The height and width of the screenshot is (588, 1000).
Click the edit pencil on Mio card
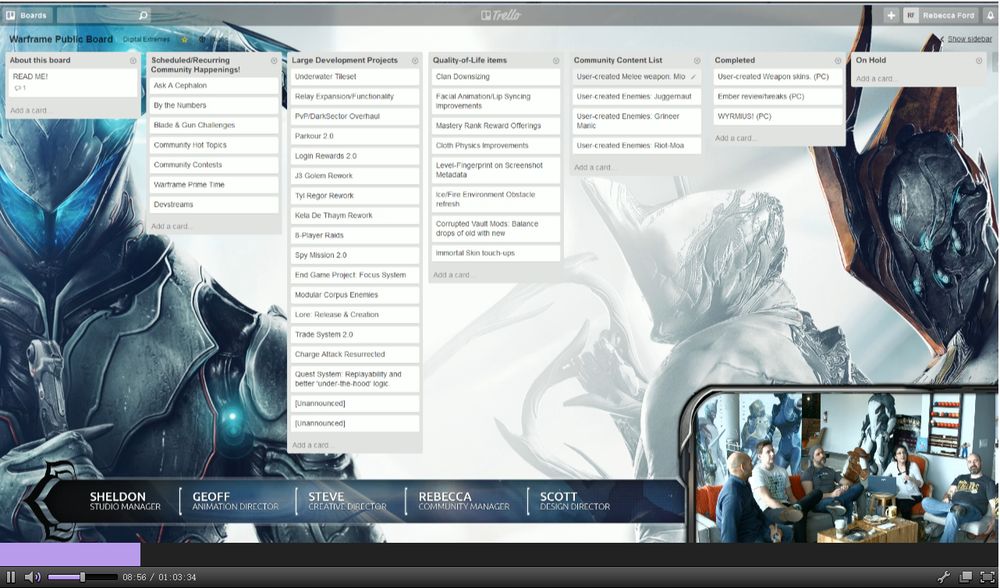(x=693, y=77)
